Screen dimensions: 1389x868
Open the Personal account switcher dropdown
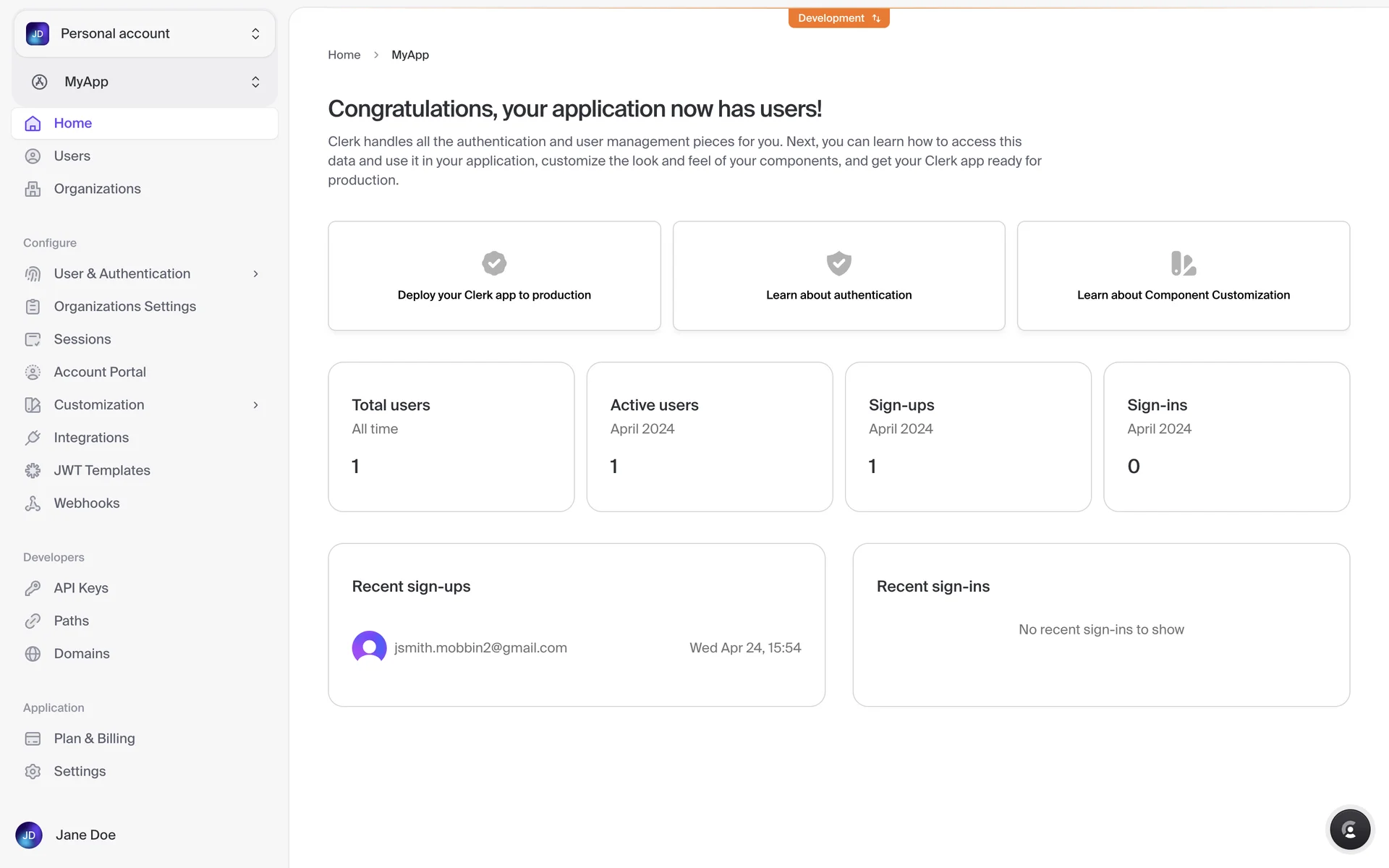click(144, 34)
